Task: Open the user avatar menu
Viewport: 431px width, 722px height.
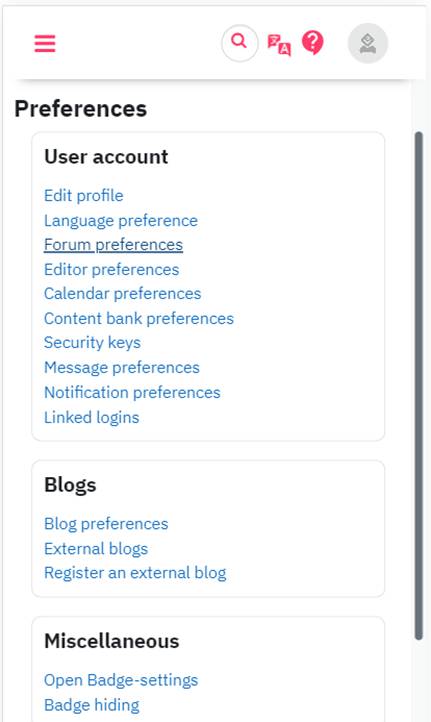Action: [368, 43]
